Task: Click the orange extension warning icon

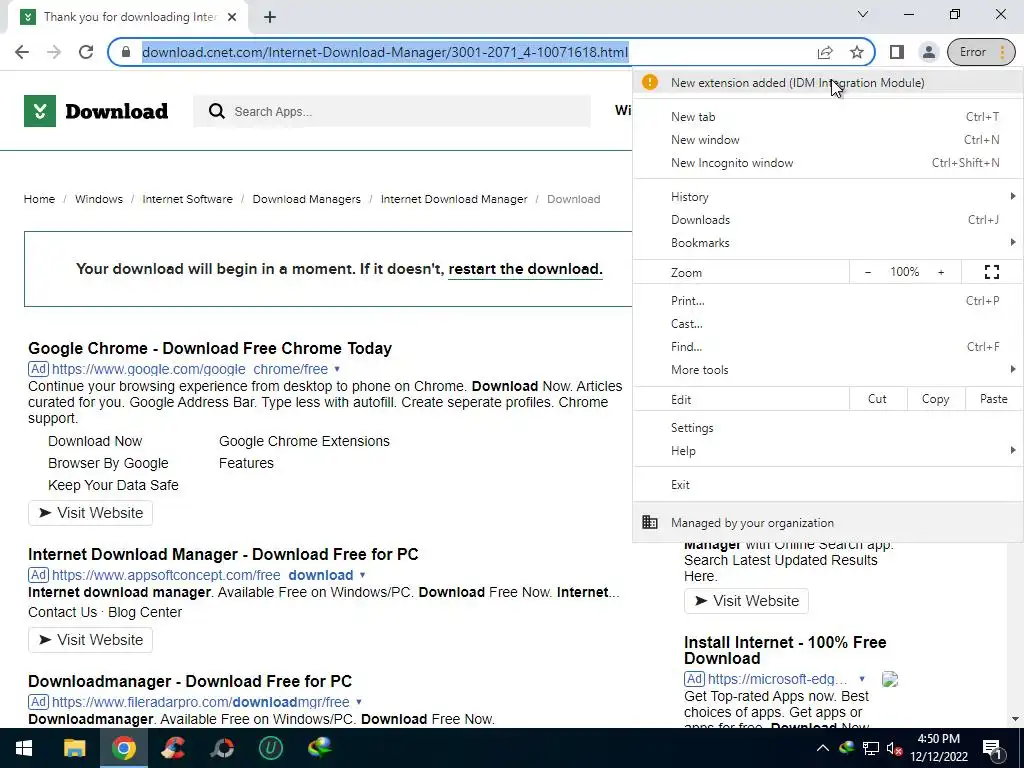Action: tap(650, 82)
